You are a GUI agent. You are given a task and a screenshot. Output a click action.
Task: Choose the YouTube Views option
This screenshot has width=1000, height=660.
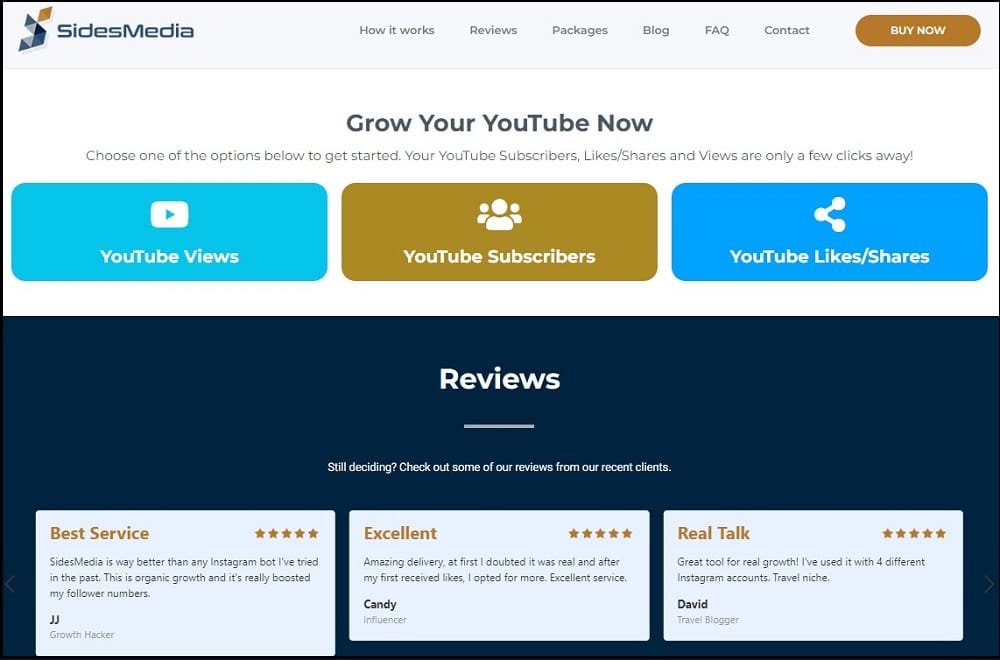pyautogui.click(x=169, y=231)
